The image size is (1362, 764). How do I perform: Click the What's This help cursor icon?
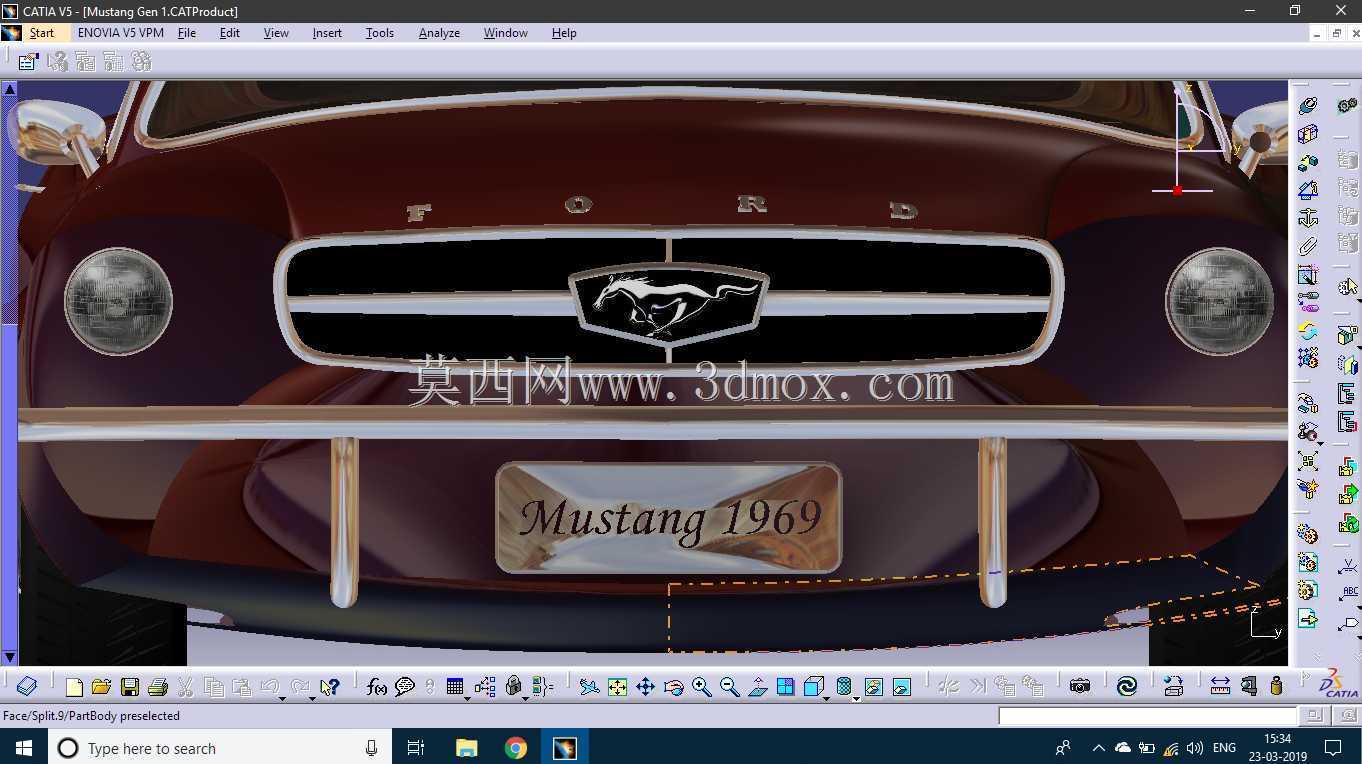pos(330,687)
